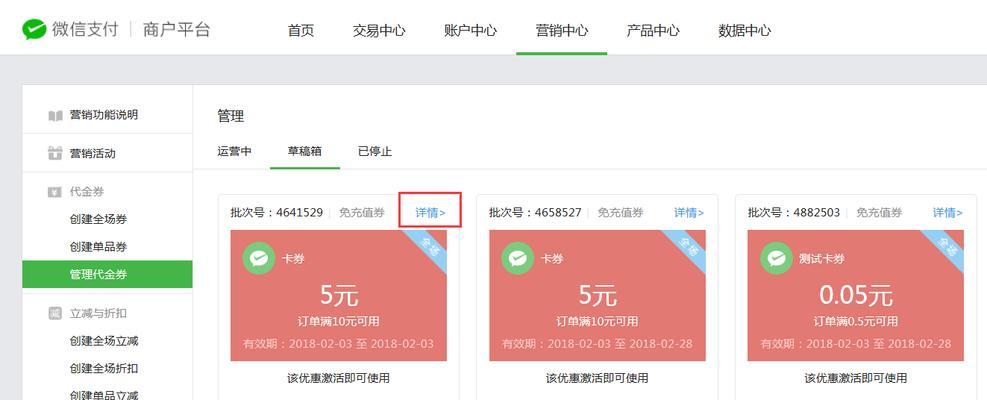Switch to the 运营中 tab
Image resolution: width=987 pixels, height=400 pixels.
click(x=235, y=151)
